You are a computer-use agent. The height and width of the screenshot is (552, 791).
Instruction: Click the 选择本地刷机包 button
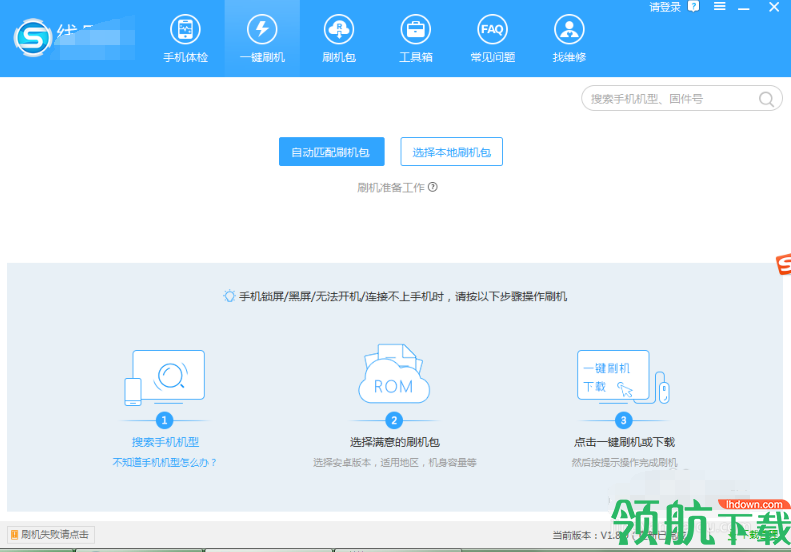(x=451, y=151)
